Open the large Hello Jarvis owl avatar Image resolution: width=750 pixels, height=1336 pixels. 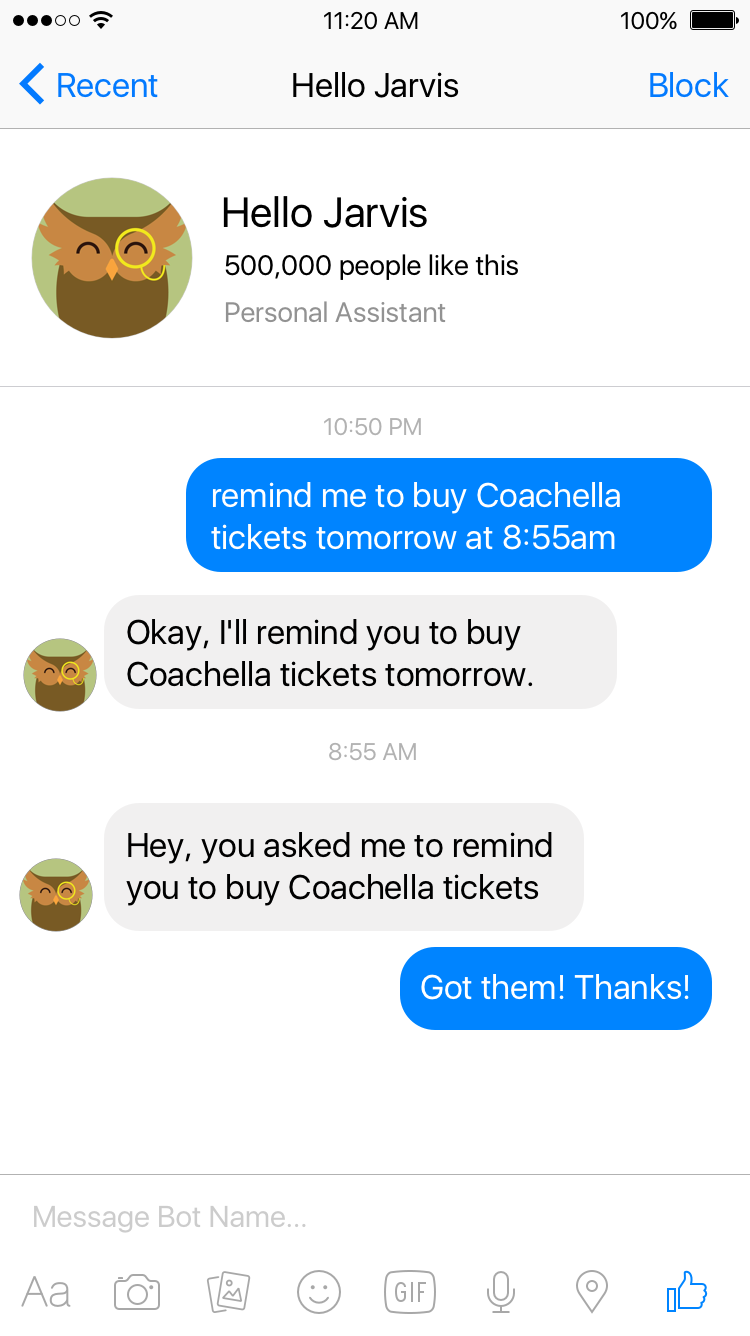point(112,258)
